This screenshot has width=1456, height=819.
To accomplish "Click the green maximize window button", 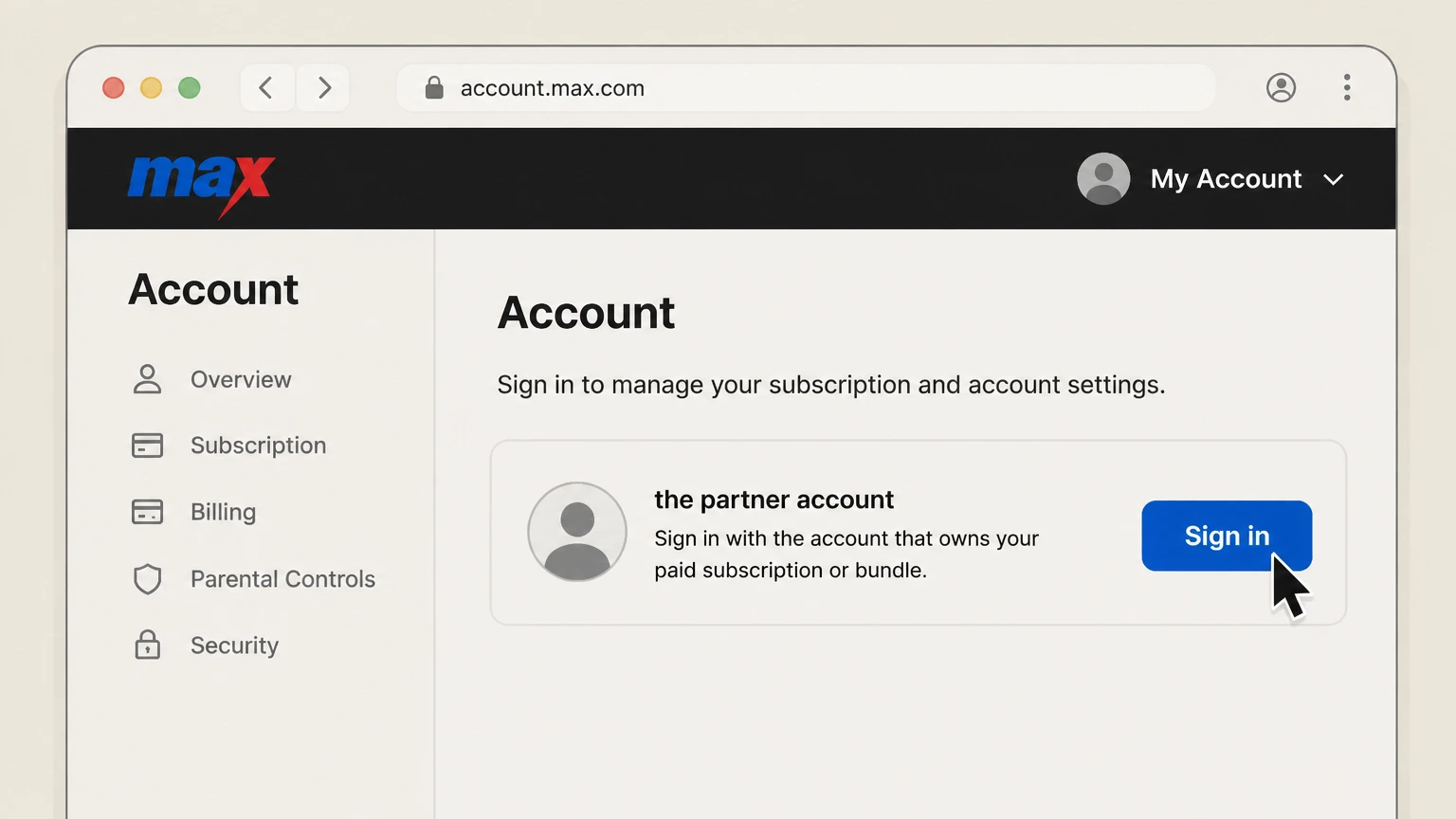I will [x=190, y=88].
